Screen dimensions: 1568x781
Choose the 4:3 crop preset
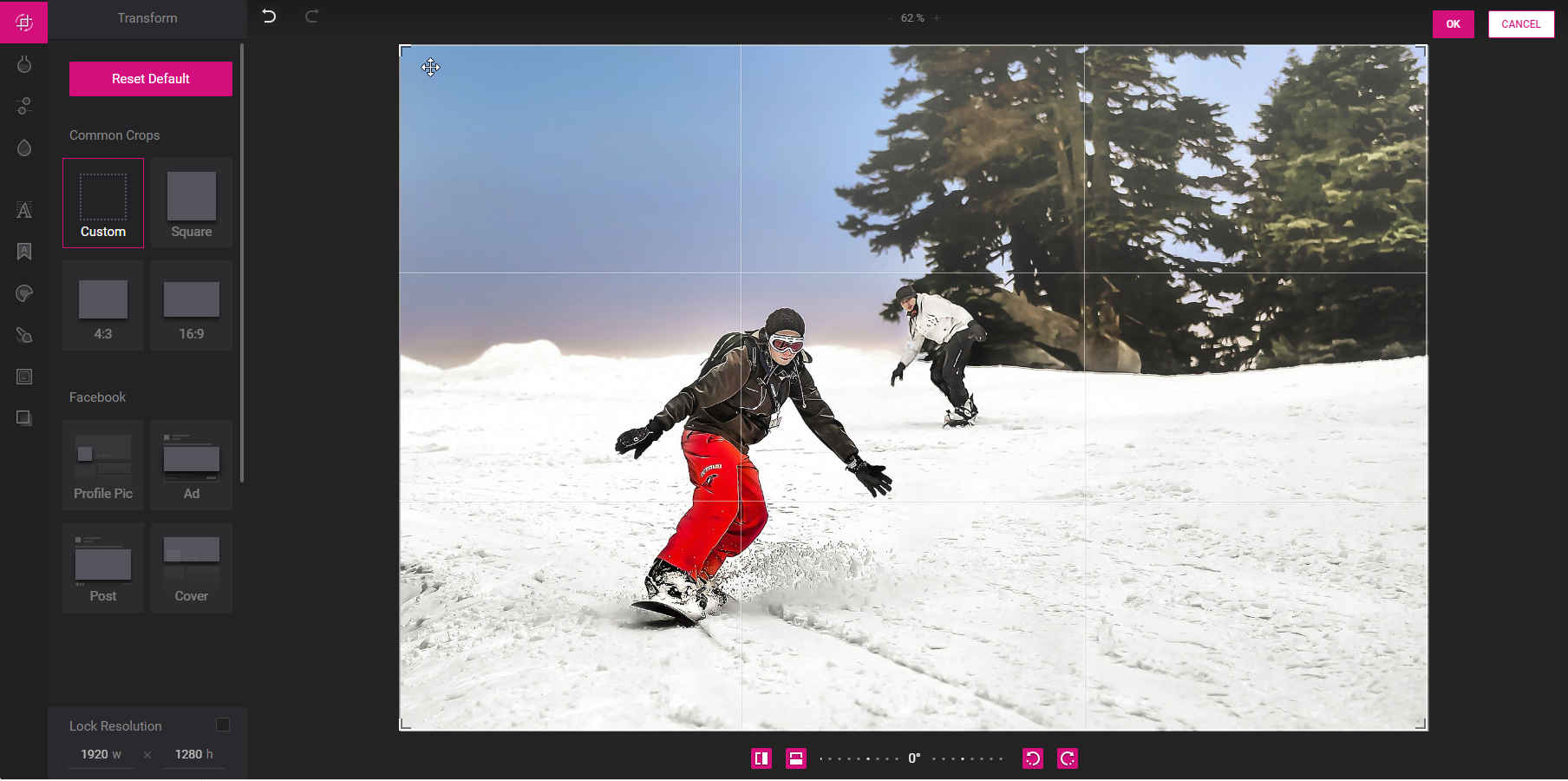pyautogui.click(x=103, y=305)
